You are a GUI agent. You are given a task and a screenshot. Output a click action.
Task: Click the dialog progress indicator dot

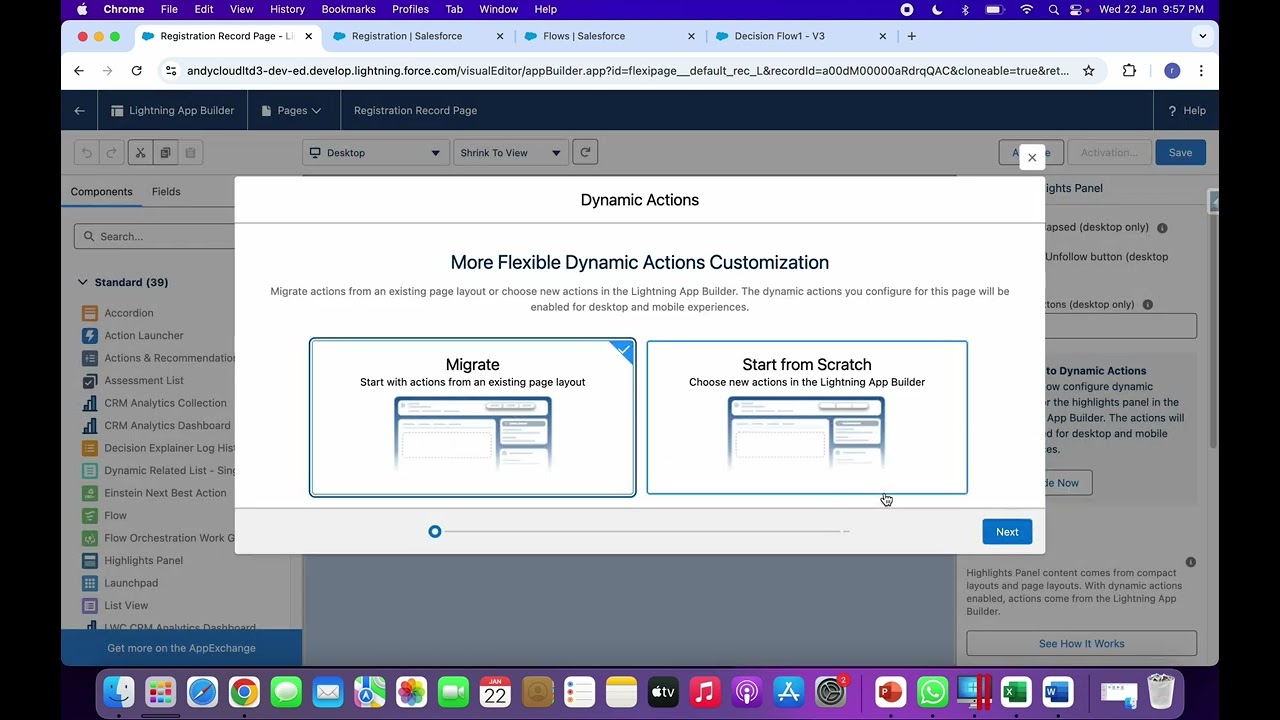point(435,532)
